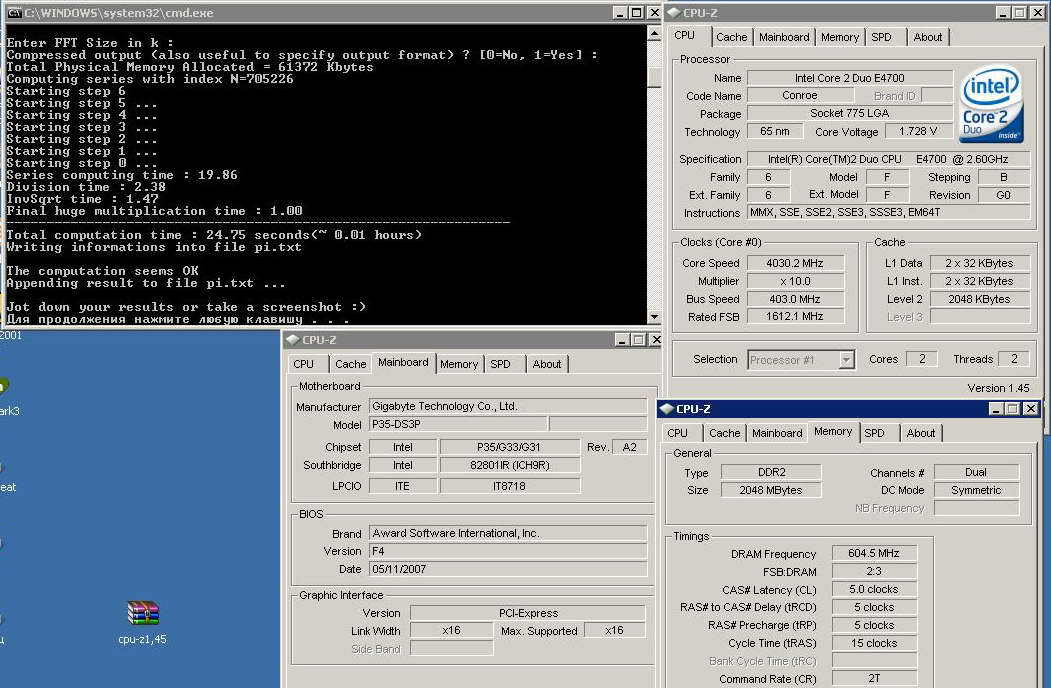
Task: Open Mainboard tab in bottom-right Memory CPU-Z window
Action: [777, 433]
